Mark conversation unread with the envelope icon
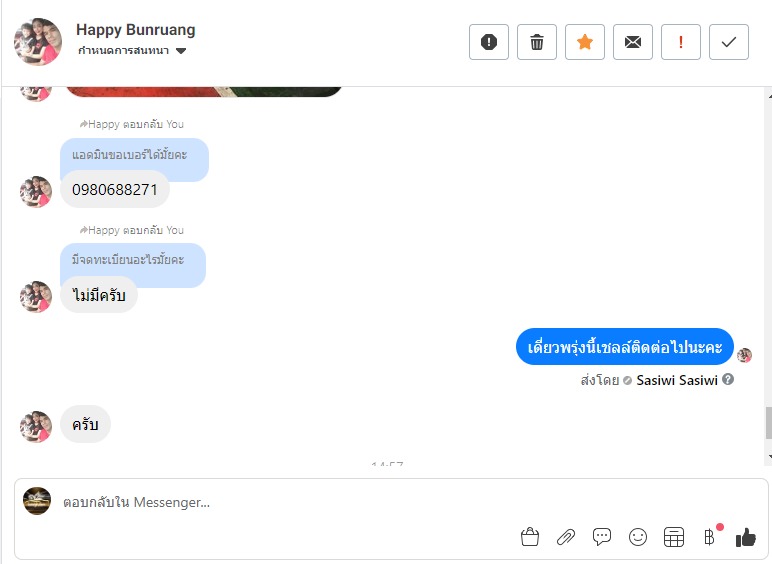Screen dimensions: 772x564 point(633,42)
